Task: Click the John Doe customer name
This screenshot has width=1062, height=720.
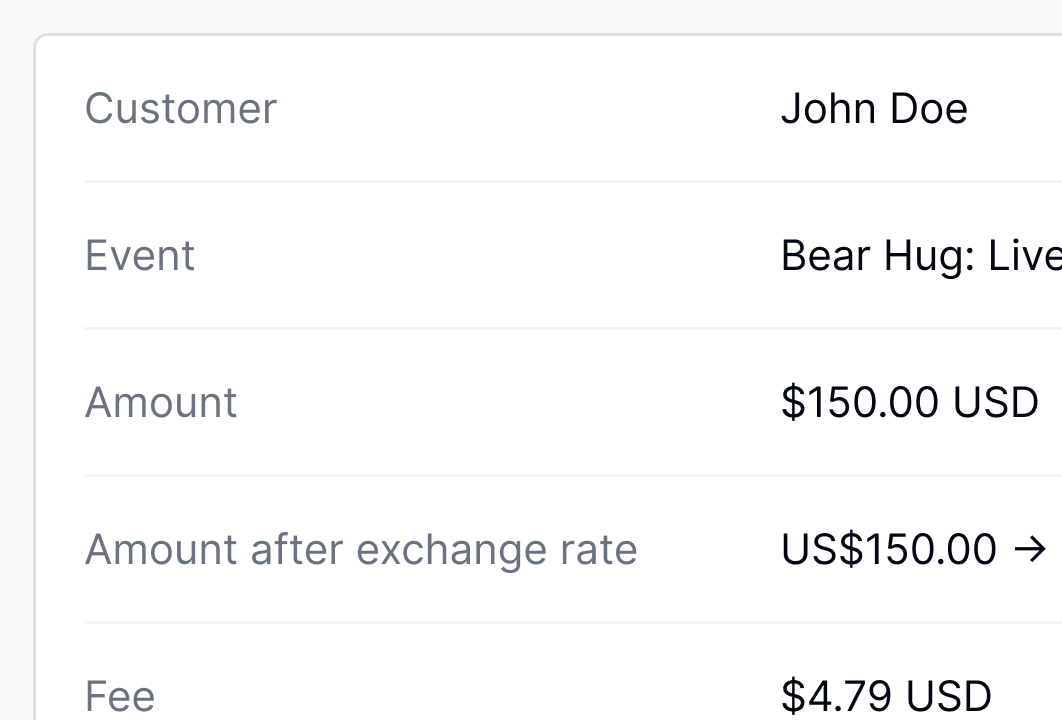Action: [x=873, y=108]
